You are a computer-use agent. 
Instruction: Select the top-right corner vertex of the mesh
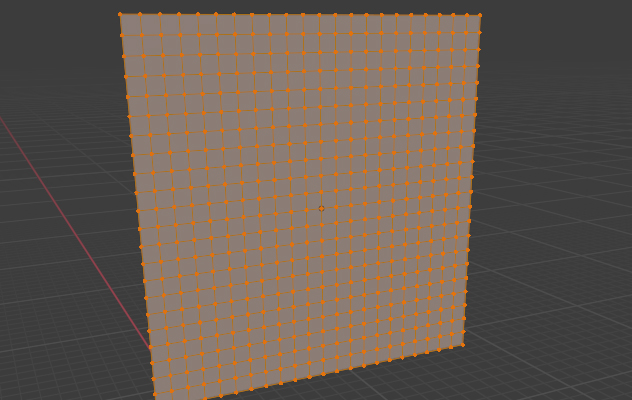coord(480,16)
